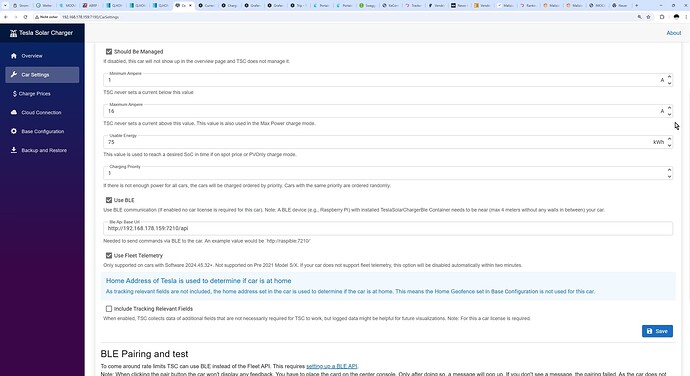Decrease Maximum Ampere with the down arrow
This screenshot has width=690, height=376.
pos(669,114)
